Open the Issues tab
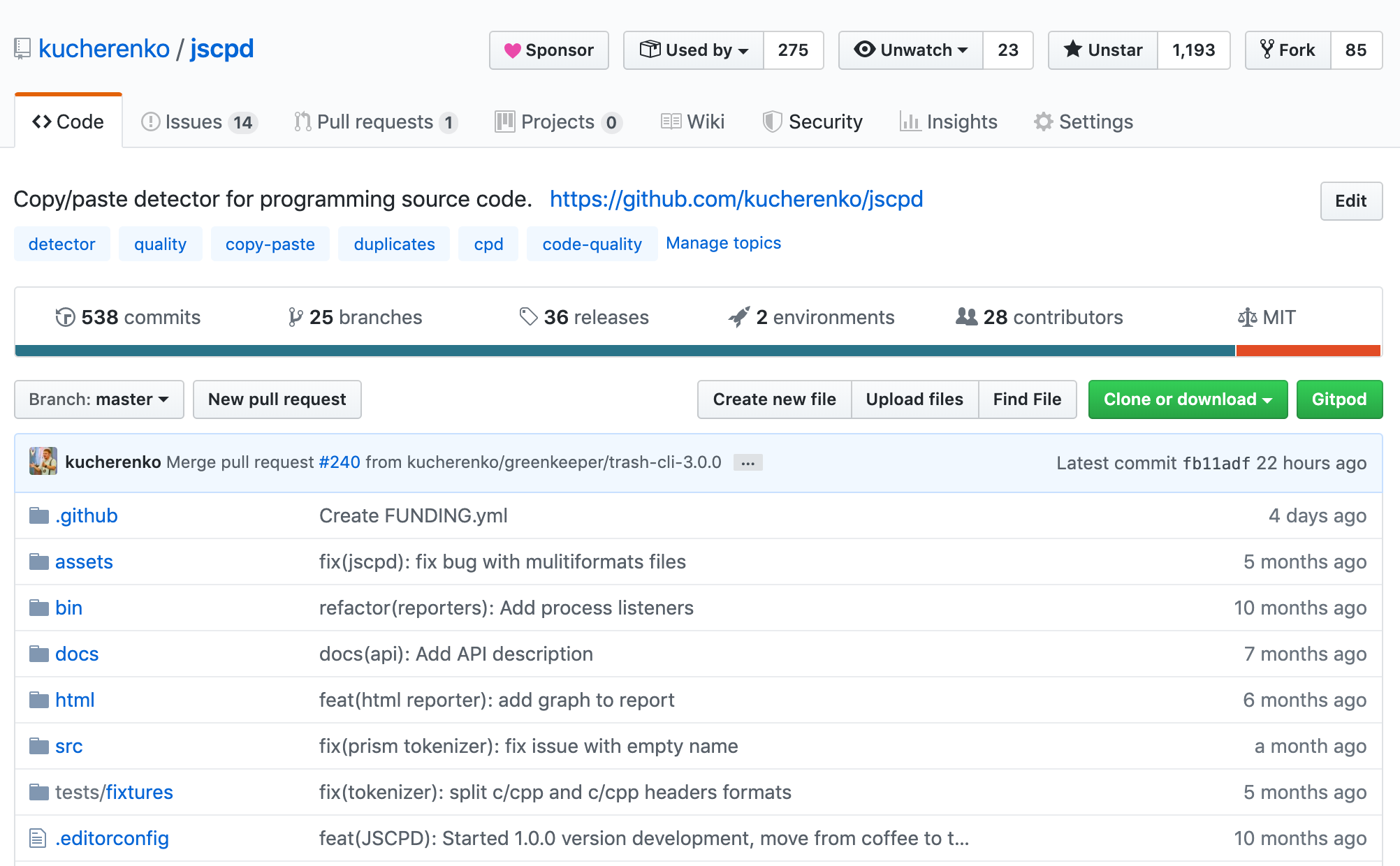 coord(199,122)
